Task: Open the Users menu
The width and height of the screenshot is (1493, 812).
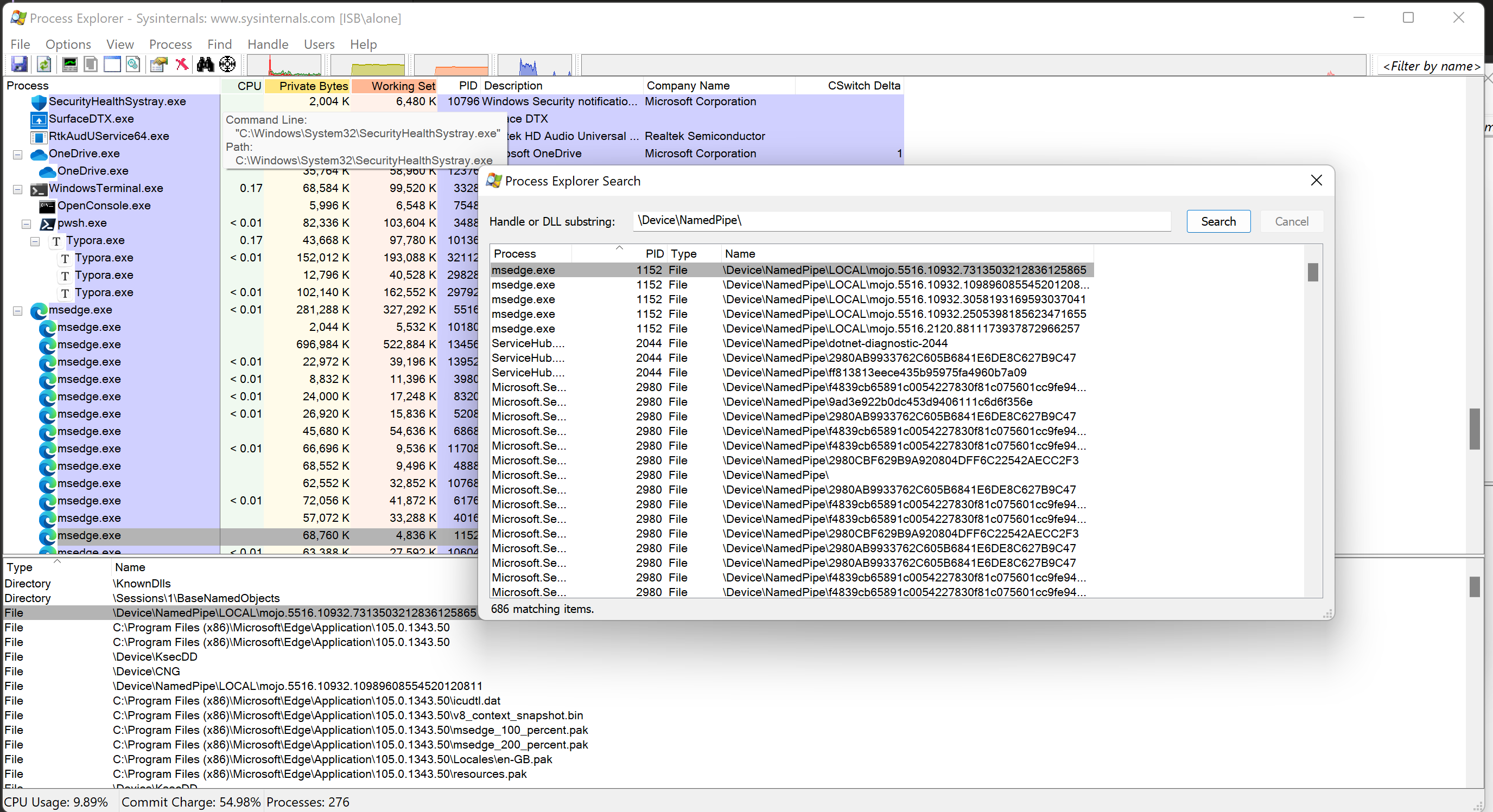Action: click(x=319, y=44)
